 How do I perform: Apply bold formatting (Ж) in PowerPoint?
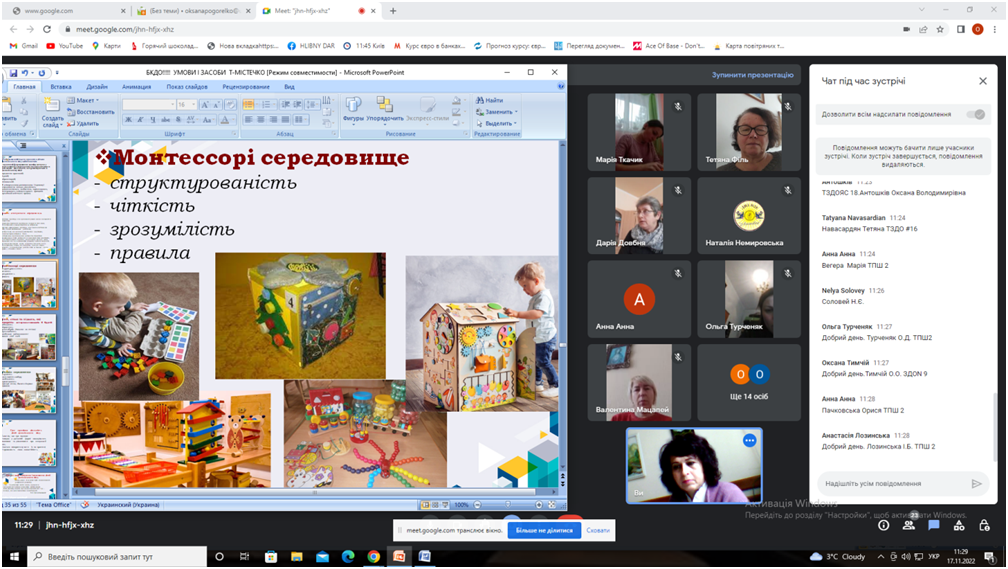(x=129, y=120)
